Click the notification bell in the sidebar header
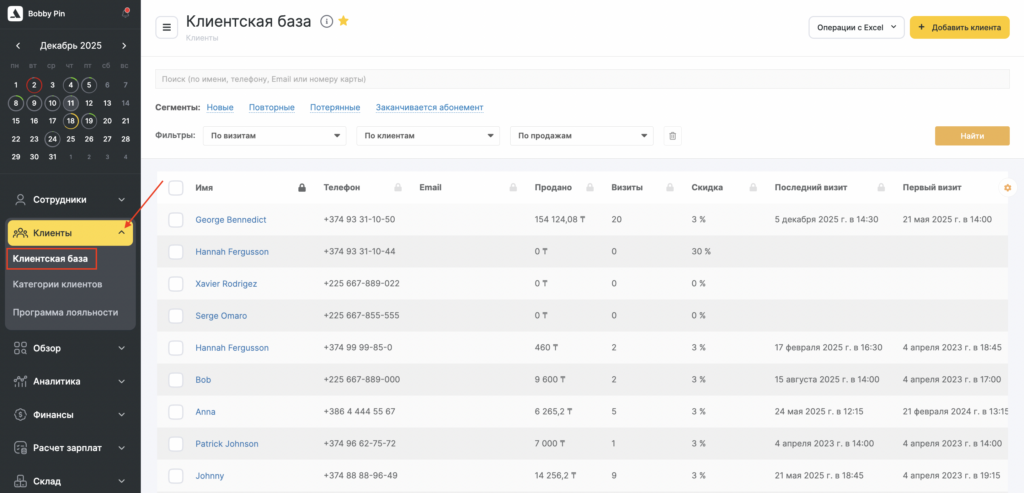The height and width of the screenshot is (493, 1024). click(x=125, y=13)
